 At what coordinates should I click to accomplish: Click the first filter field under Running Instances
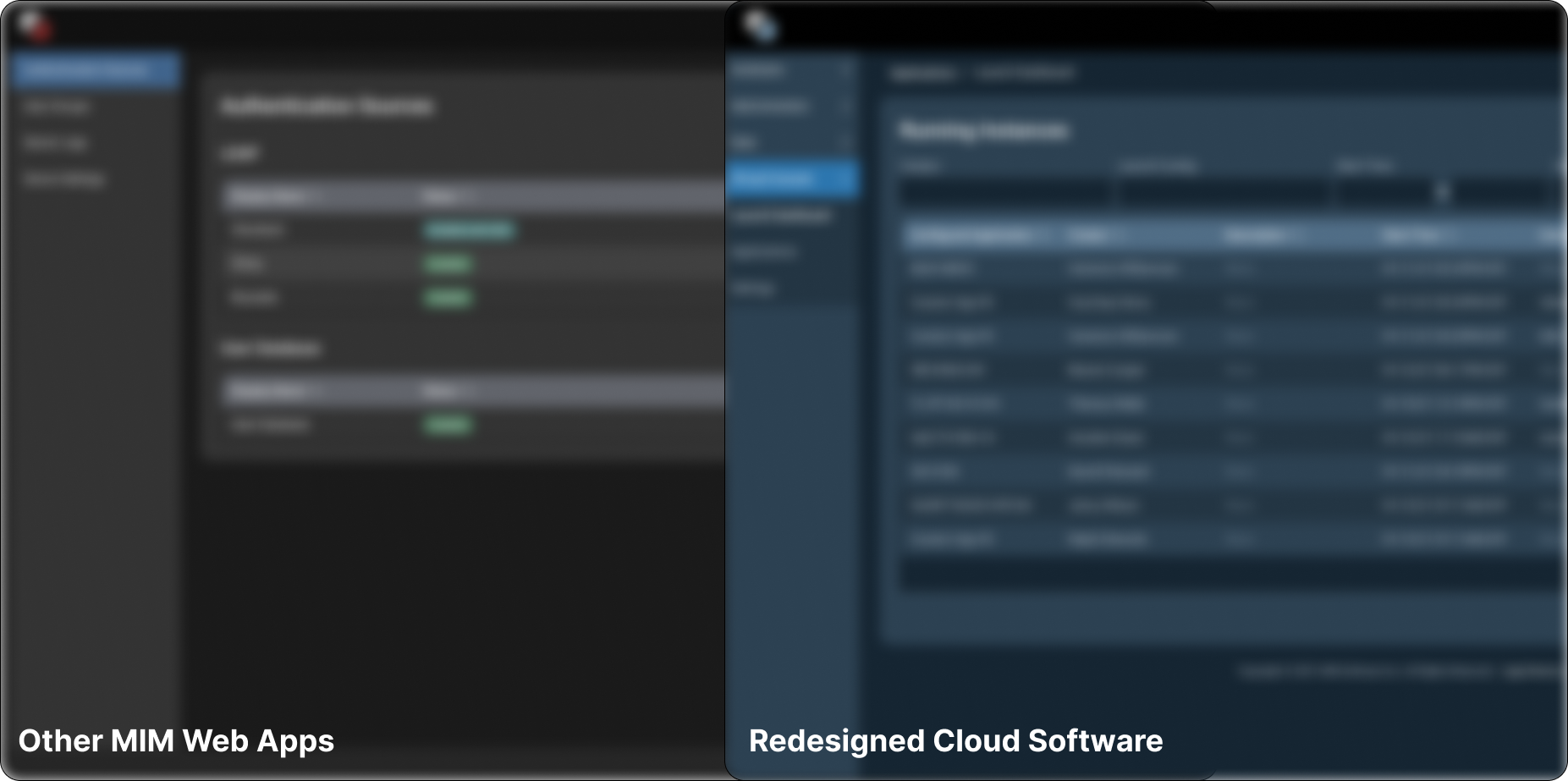pyautogui.click(x=1004, y=194)
